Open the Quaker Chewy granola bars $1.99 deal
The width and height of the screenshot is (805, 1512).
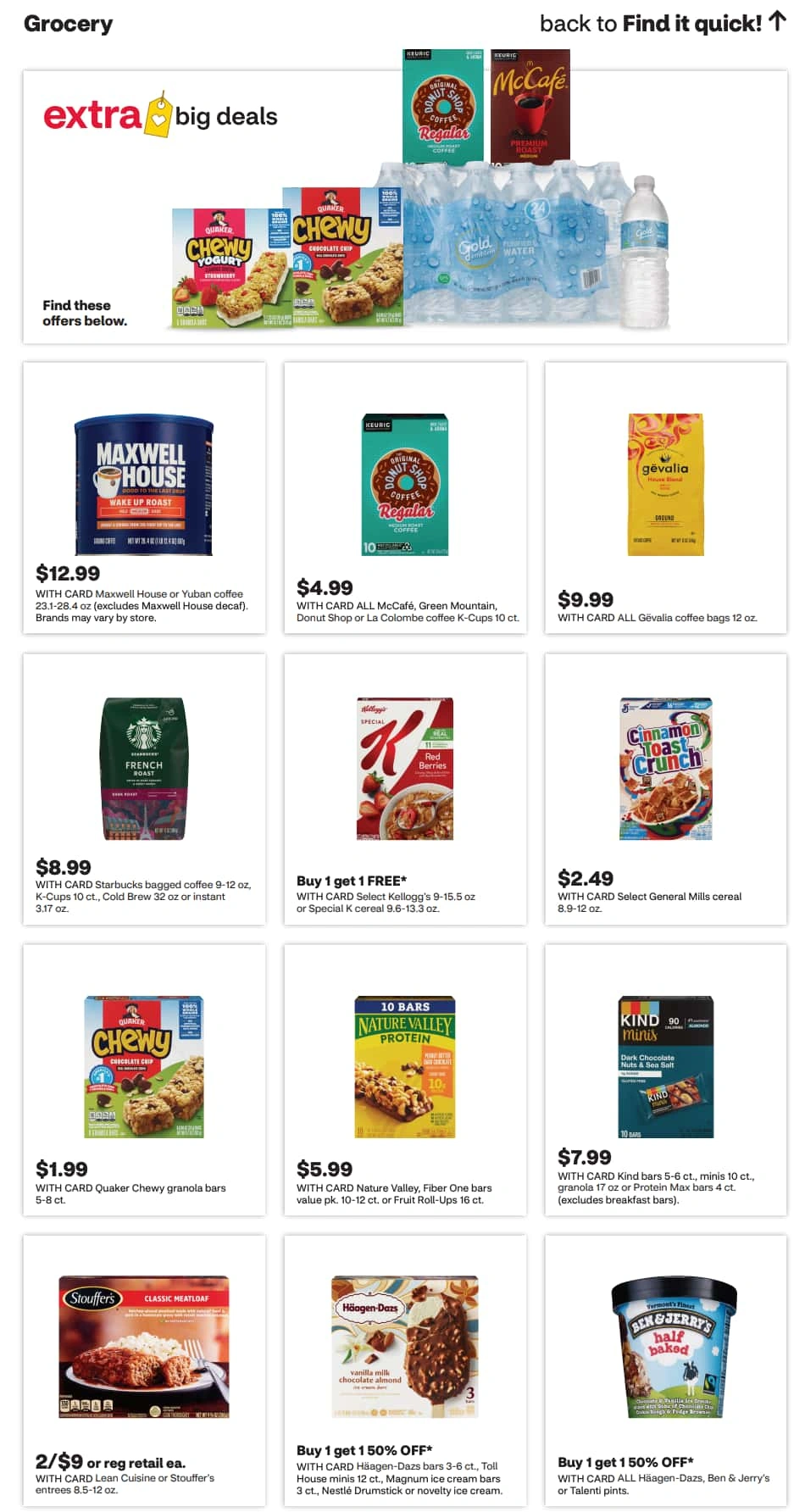click(144, 1081)
